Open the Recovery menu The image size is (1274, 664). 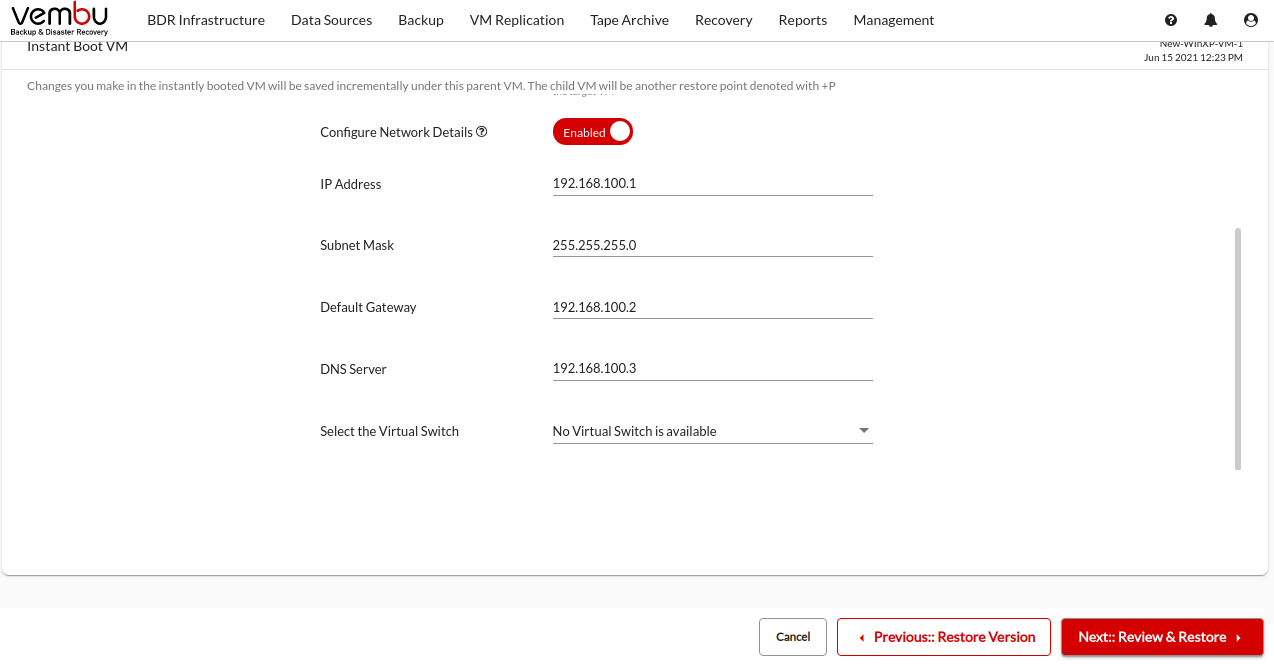coord(724,20)
